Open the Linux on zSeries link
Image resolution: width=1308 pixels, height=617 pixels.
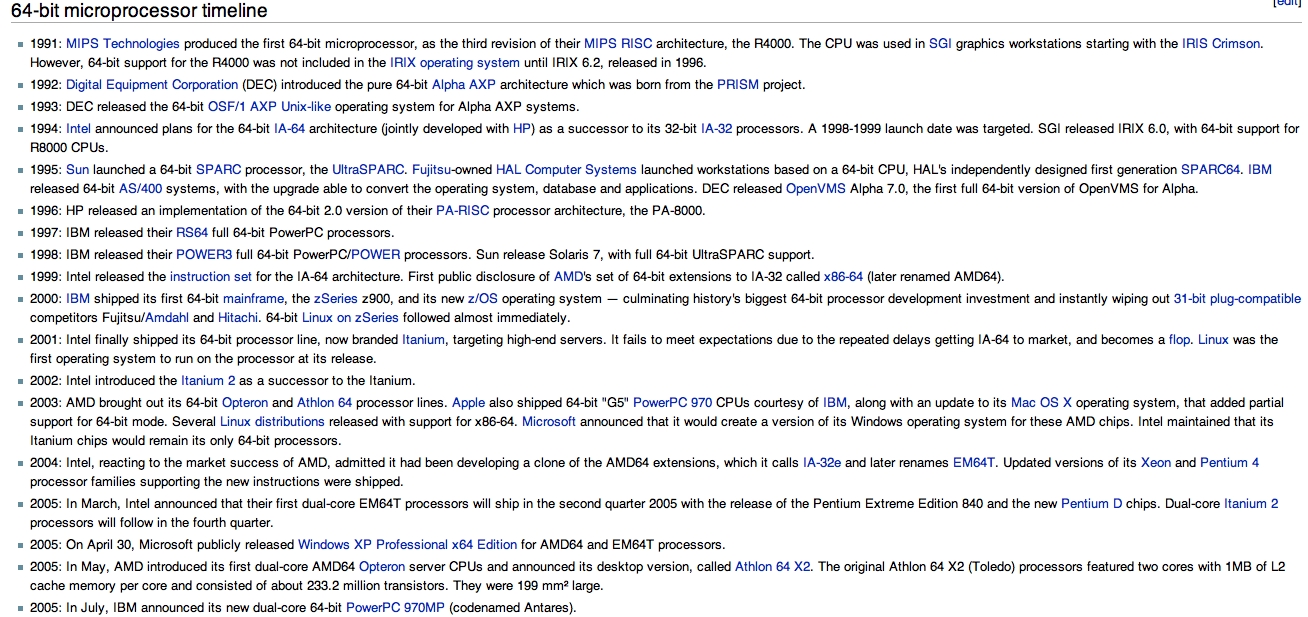350,318
